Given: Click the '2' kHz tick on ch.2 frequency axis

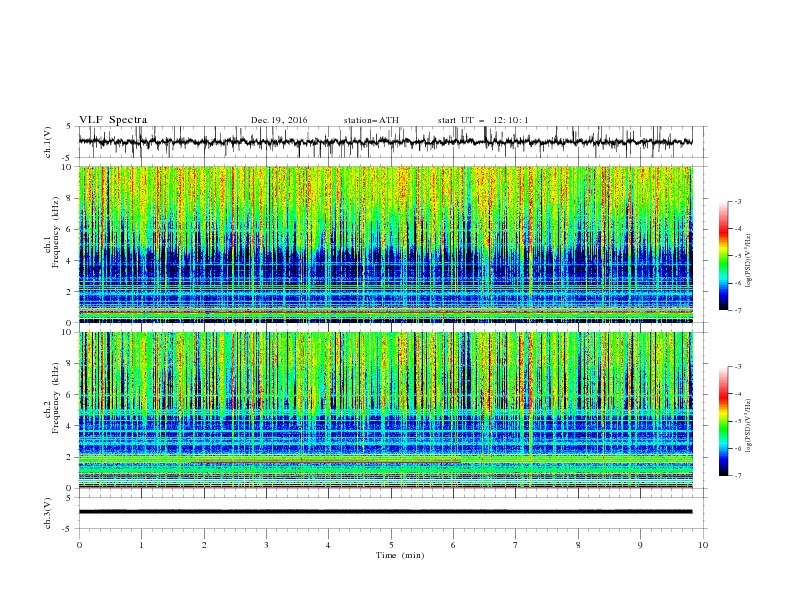Looking at the screenshot, I should coord(70,457).
